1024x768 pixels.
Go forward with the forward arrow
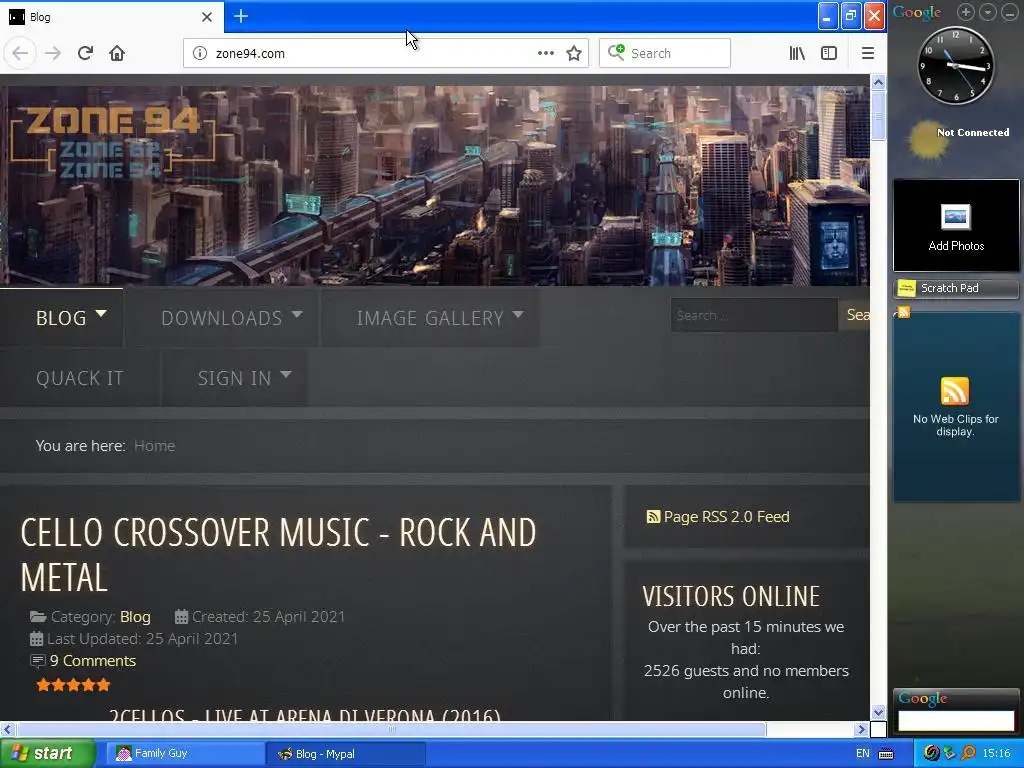(x=53, y=54)
